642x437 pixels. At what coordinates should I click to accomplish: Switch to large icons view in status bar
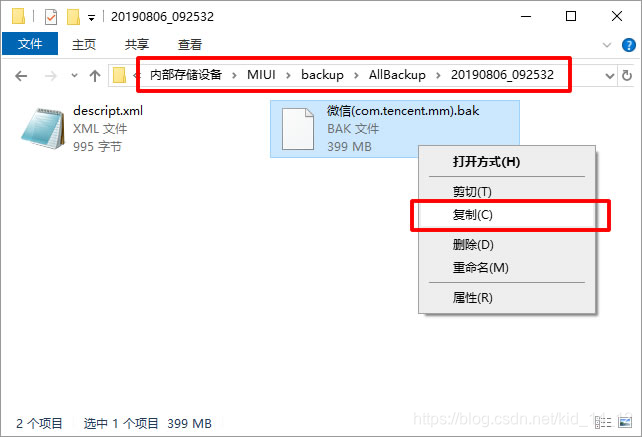625,422
